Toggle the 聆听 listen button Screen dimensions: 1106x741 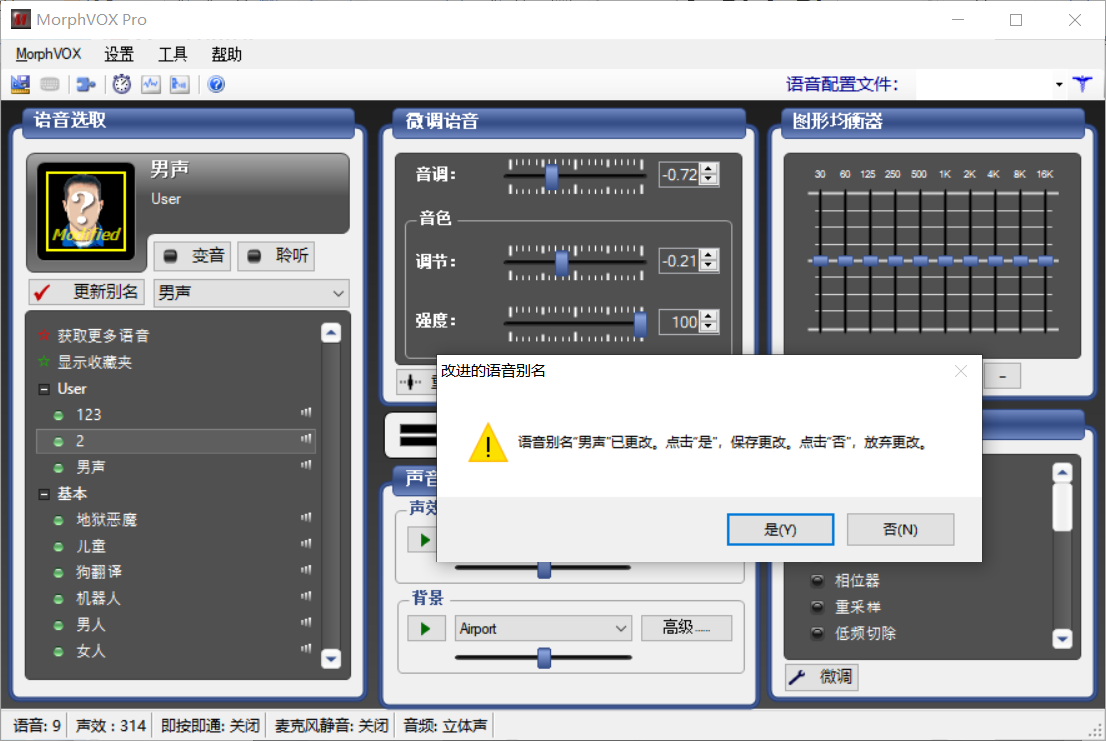pyautogui.click(x=276, y=255)
